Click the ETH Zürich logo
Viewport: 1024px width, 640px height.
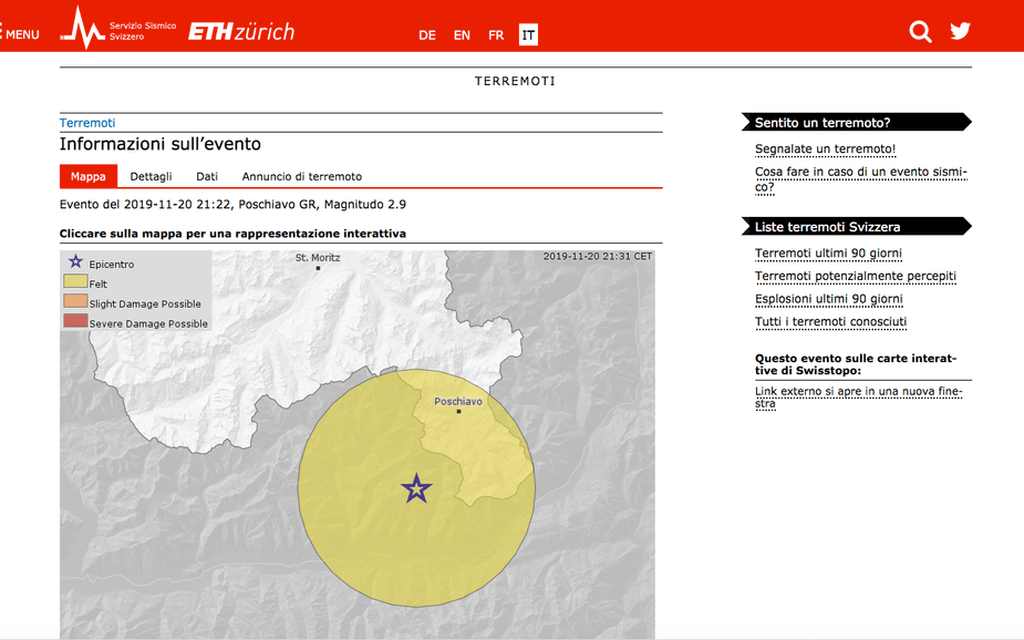tap(240, 30)
